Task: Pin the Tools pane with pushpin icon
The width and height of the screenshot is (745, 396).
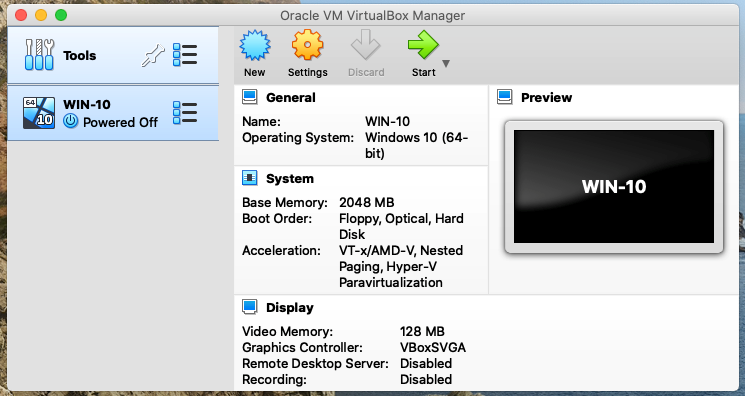Action: (x=153, y=56)
